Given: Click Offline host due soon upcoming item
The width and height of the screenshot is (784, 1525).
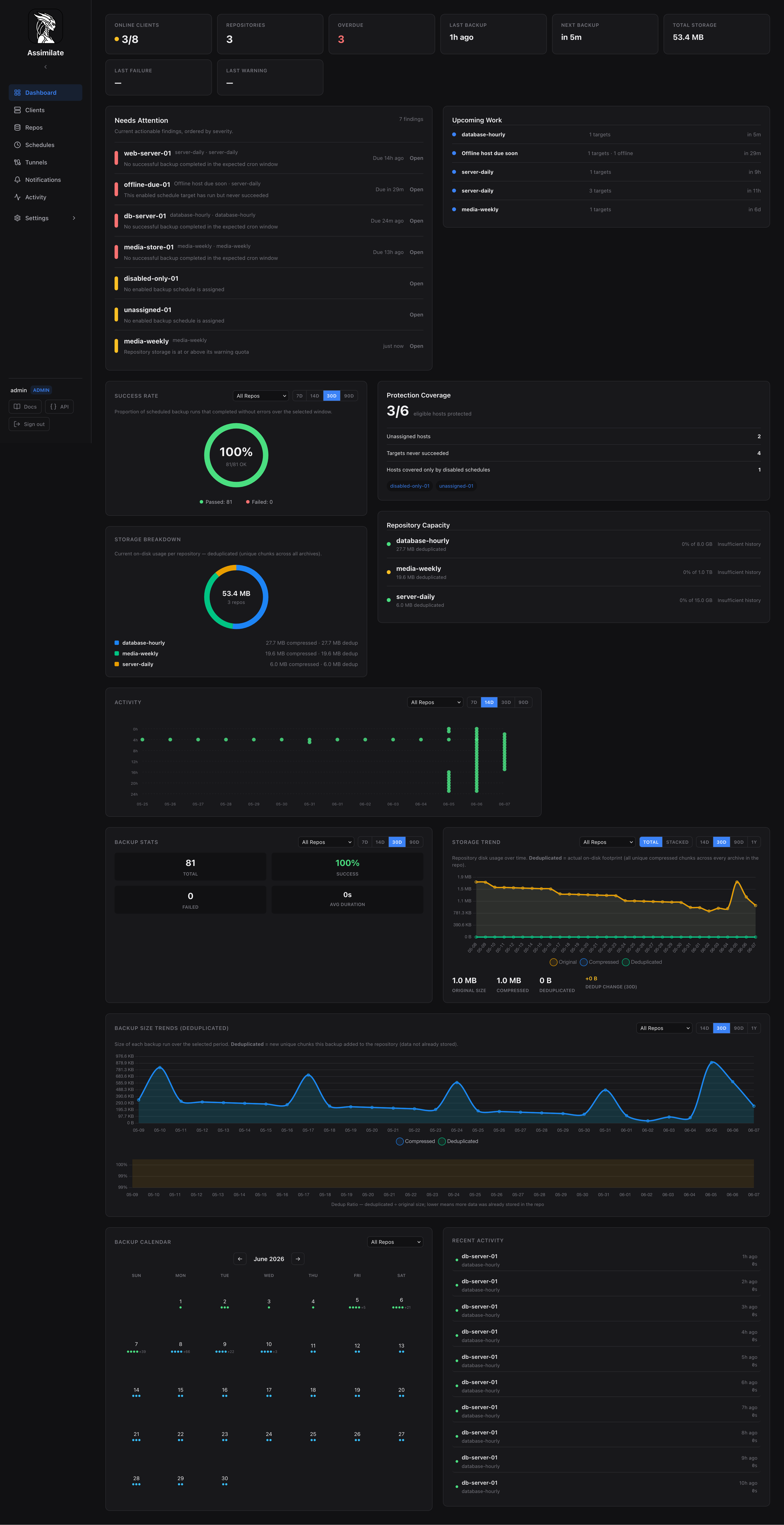Looking at the screenshot, I should (x=606, y=153).
